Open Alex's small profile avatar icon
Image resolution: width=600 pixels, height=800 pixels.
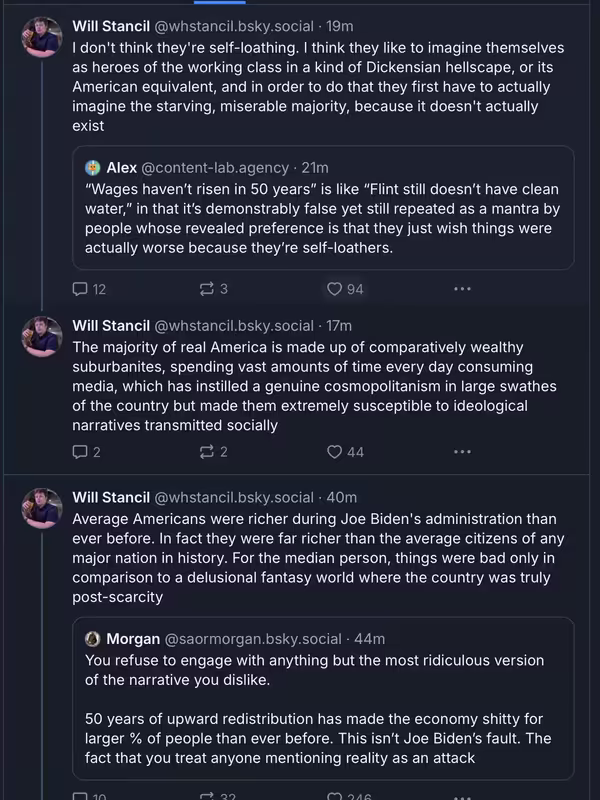93,167
